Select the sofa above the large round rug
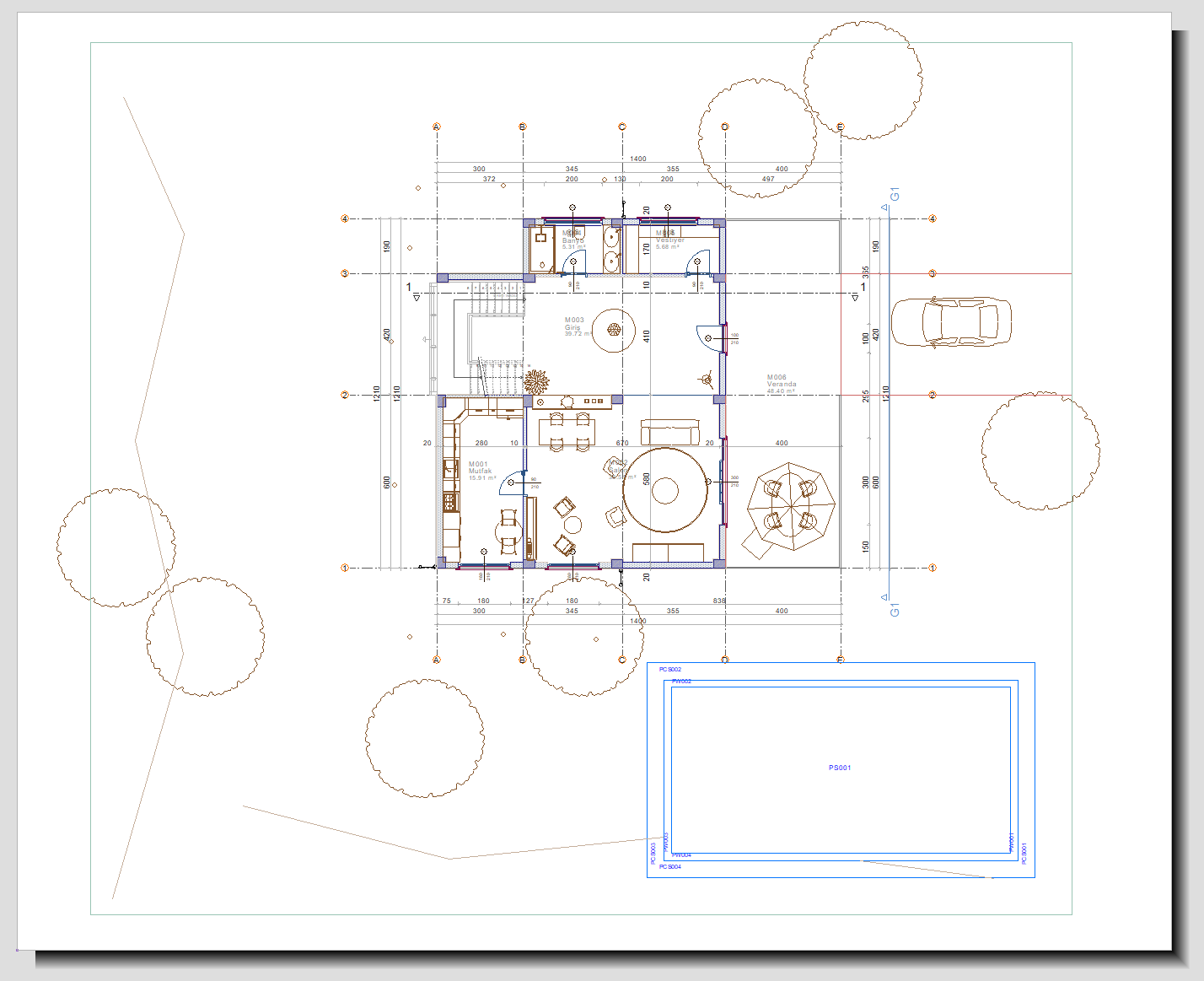 pyautogui.click(x=669, y=432)
